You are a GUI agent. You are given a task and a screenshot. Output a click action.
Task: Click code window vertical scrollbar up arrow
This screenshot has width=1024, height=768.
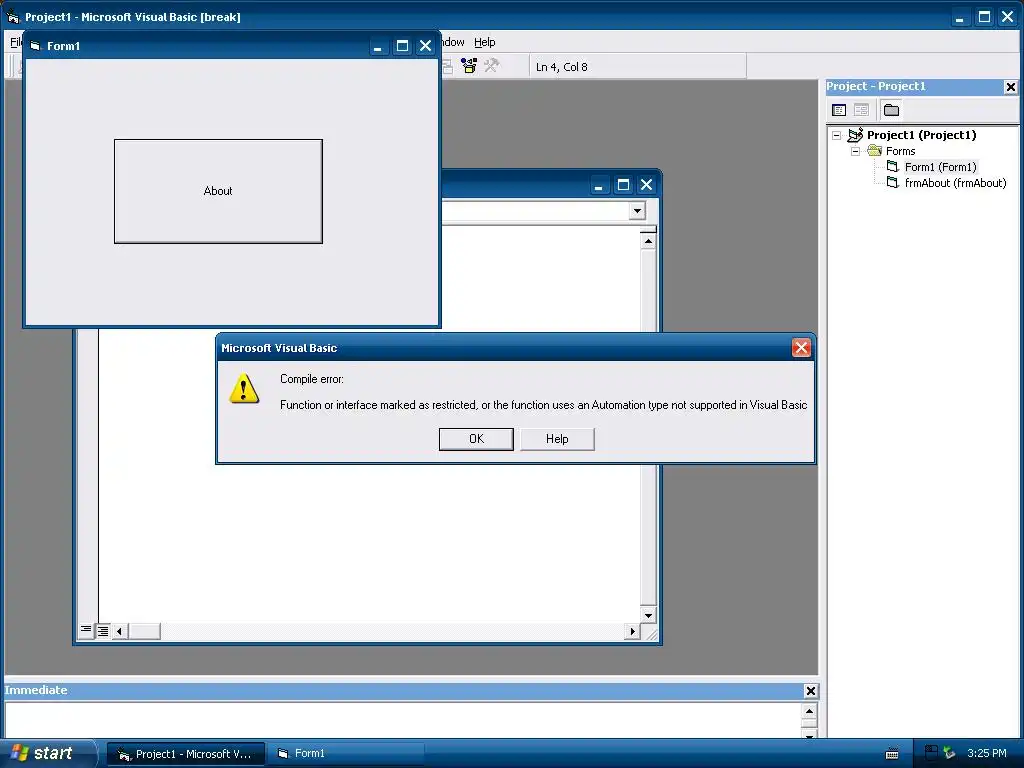tap(648, 241)
